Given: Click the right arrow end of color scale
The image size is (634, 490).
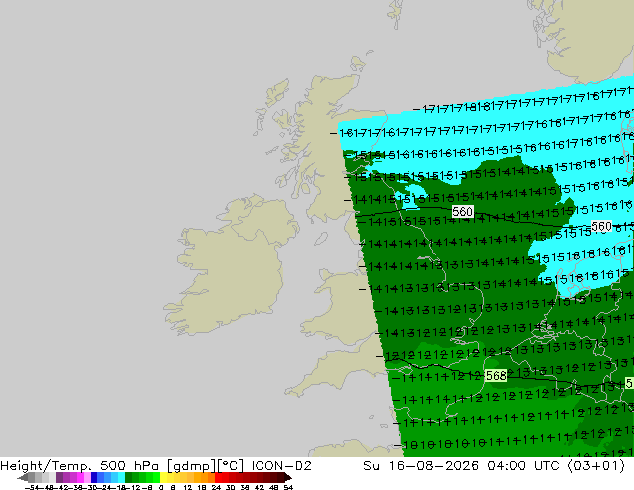Looking at the screenshot, I should click(x=288, y=477).
